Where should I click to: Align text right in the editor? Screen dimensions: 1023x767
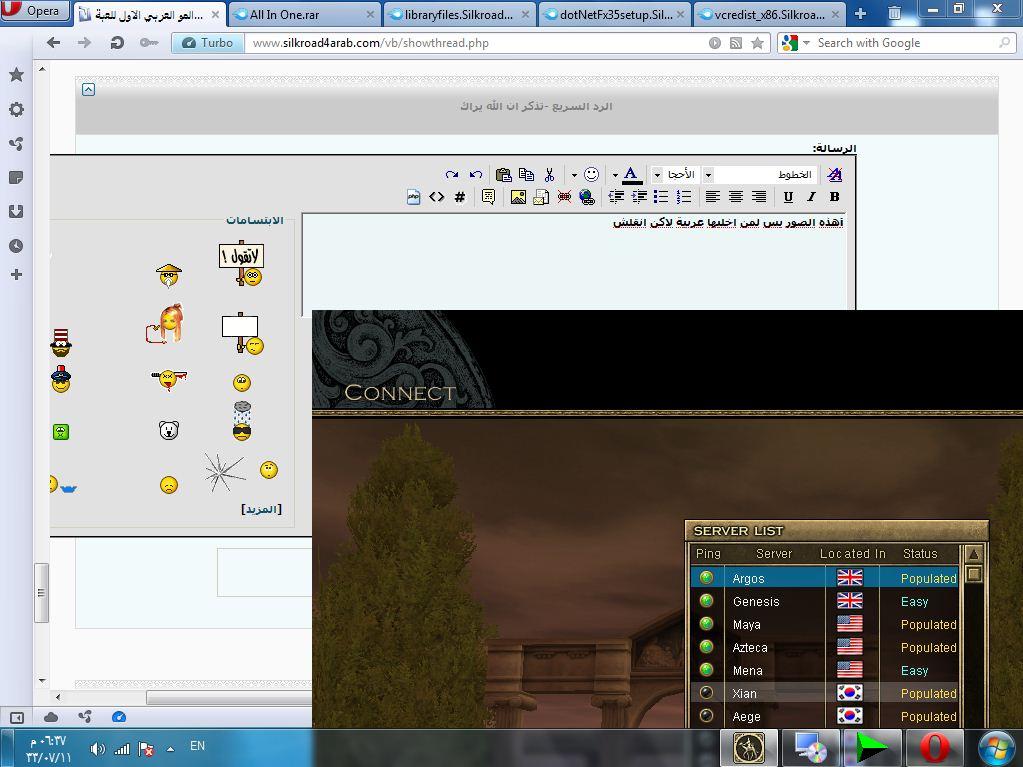coord(758,196)
